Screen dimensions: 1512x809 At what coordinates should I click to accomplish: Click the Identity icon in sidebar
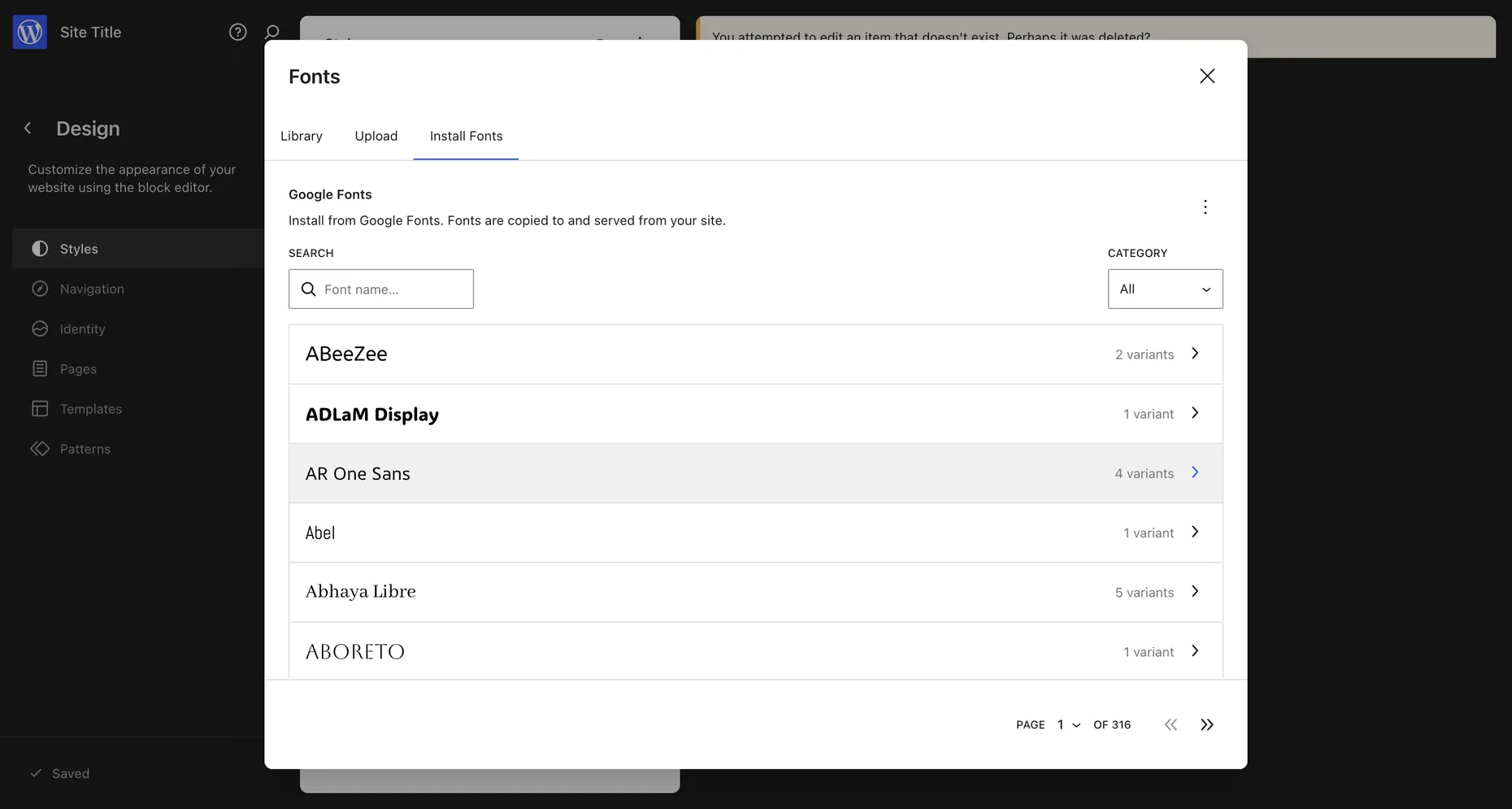tap(40, 328)
